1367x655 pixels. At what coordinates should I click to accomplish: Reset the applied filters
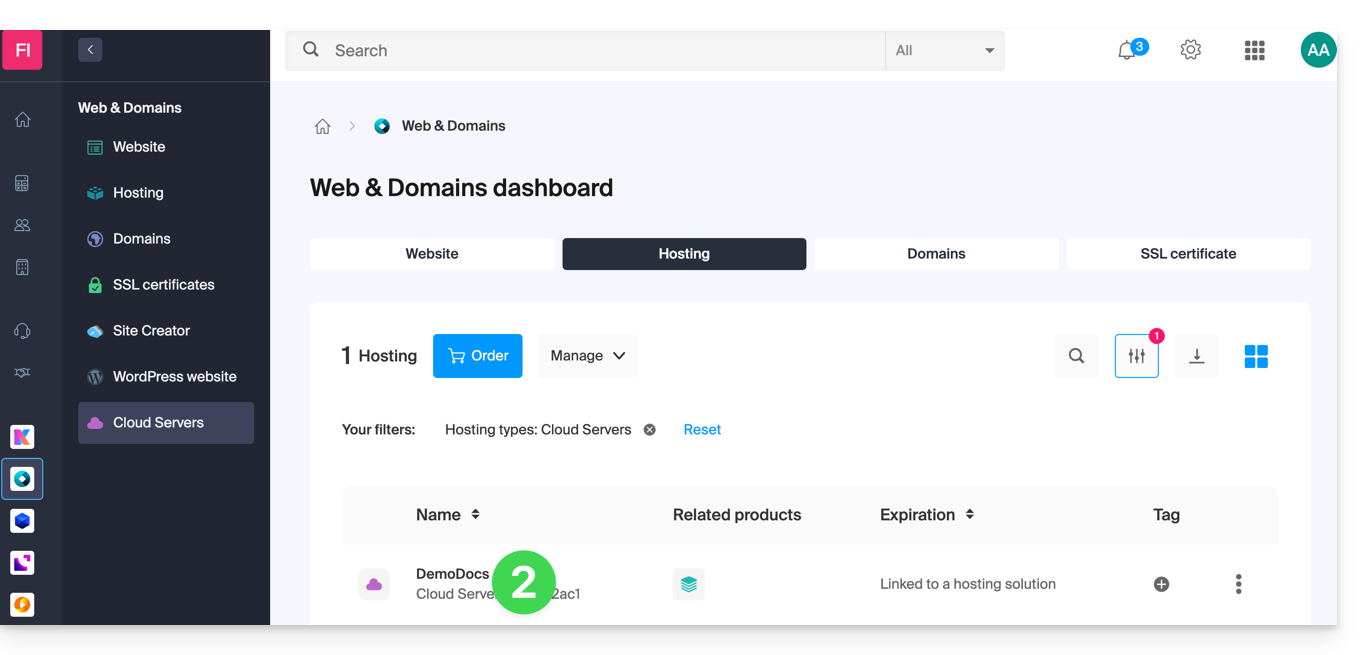pos(702,430)
